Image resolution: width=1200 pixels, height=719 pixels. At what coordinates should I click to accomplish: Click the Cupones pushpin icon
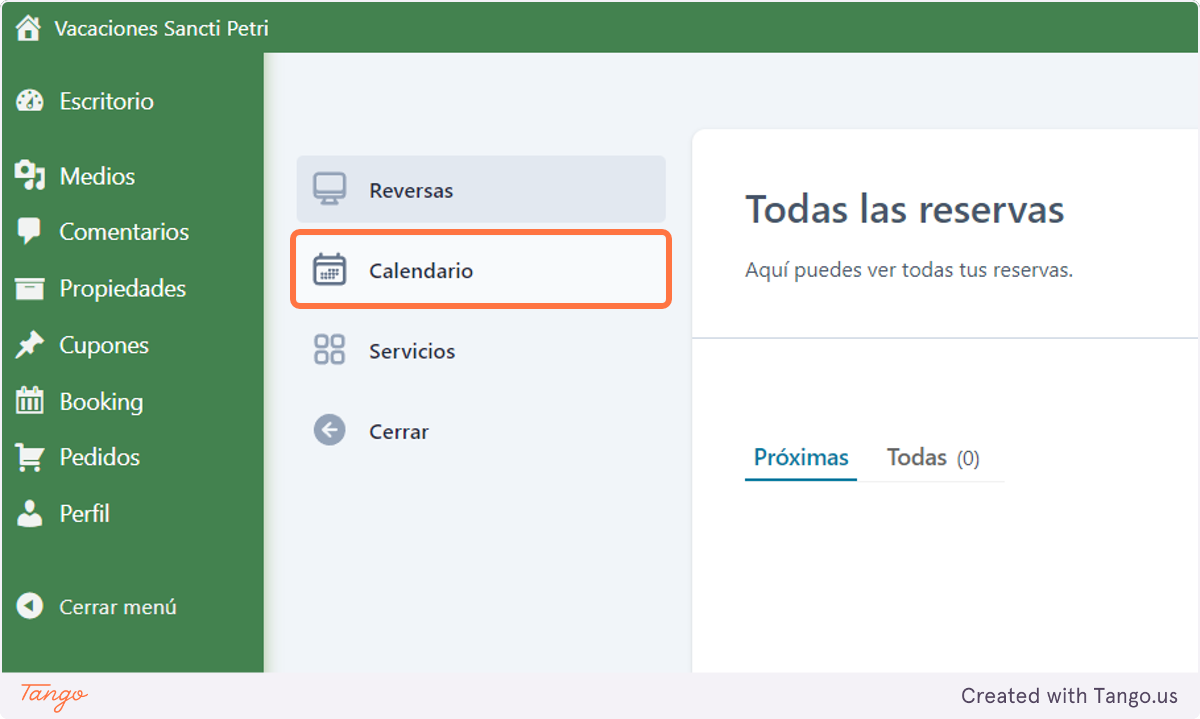click(x=30, y=345)
